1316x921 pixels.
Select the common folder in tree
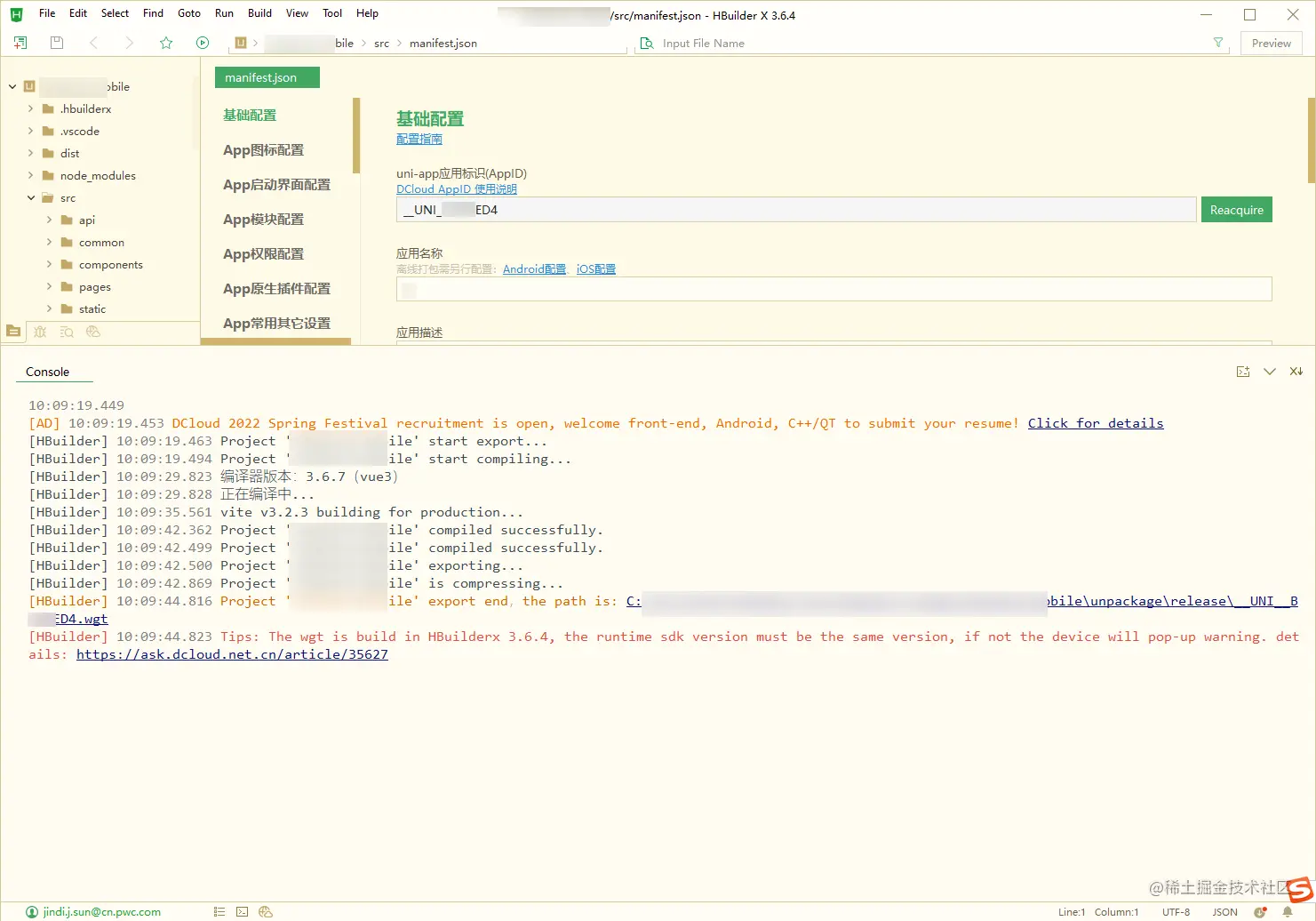tap(101, 242)
